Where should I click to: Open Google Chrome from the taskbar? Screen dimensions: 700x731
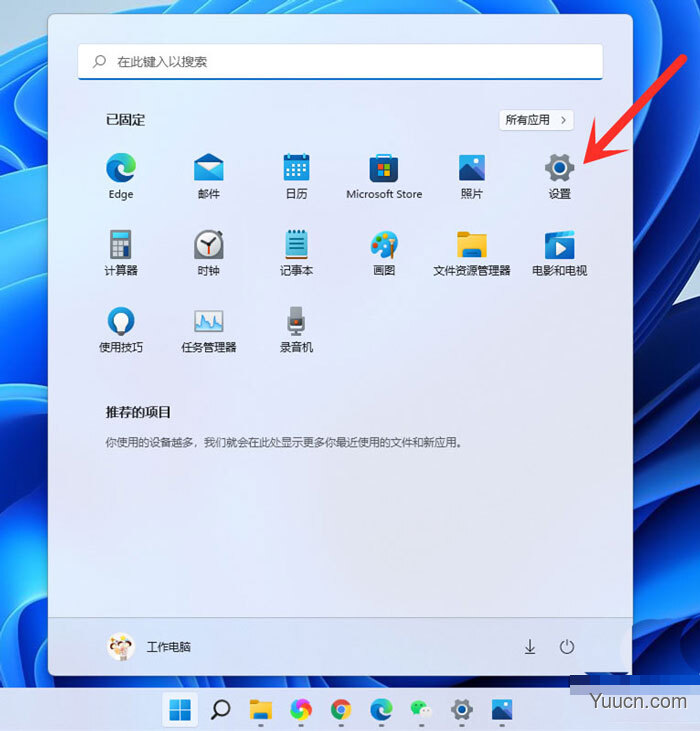(341, 710)
